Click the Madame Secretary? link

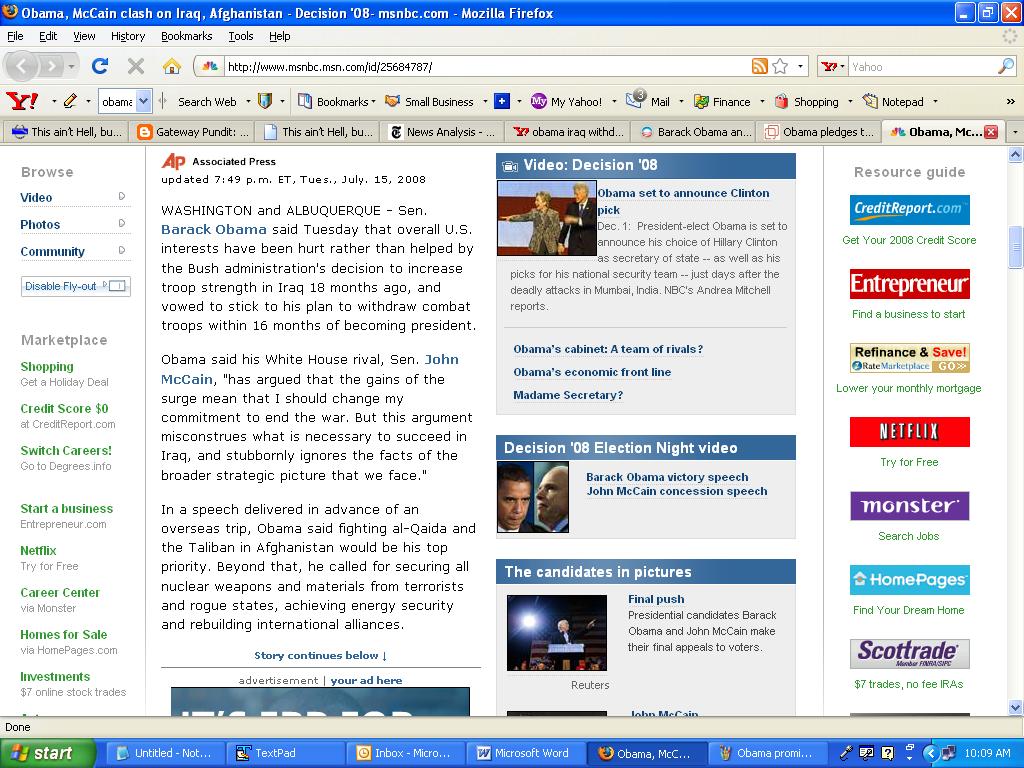tap(568, 395)
